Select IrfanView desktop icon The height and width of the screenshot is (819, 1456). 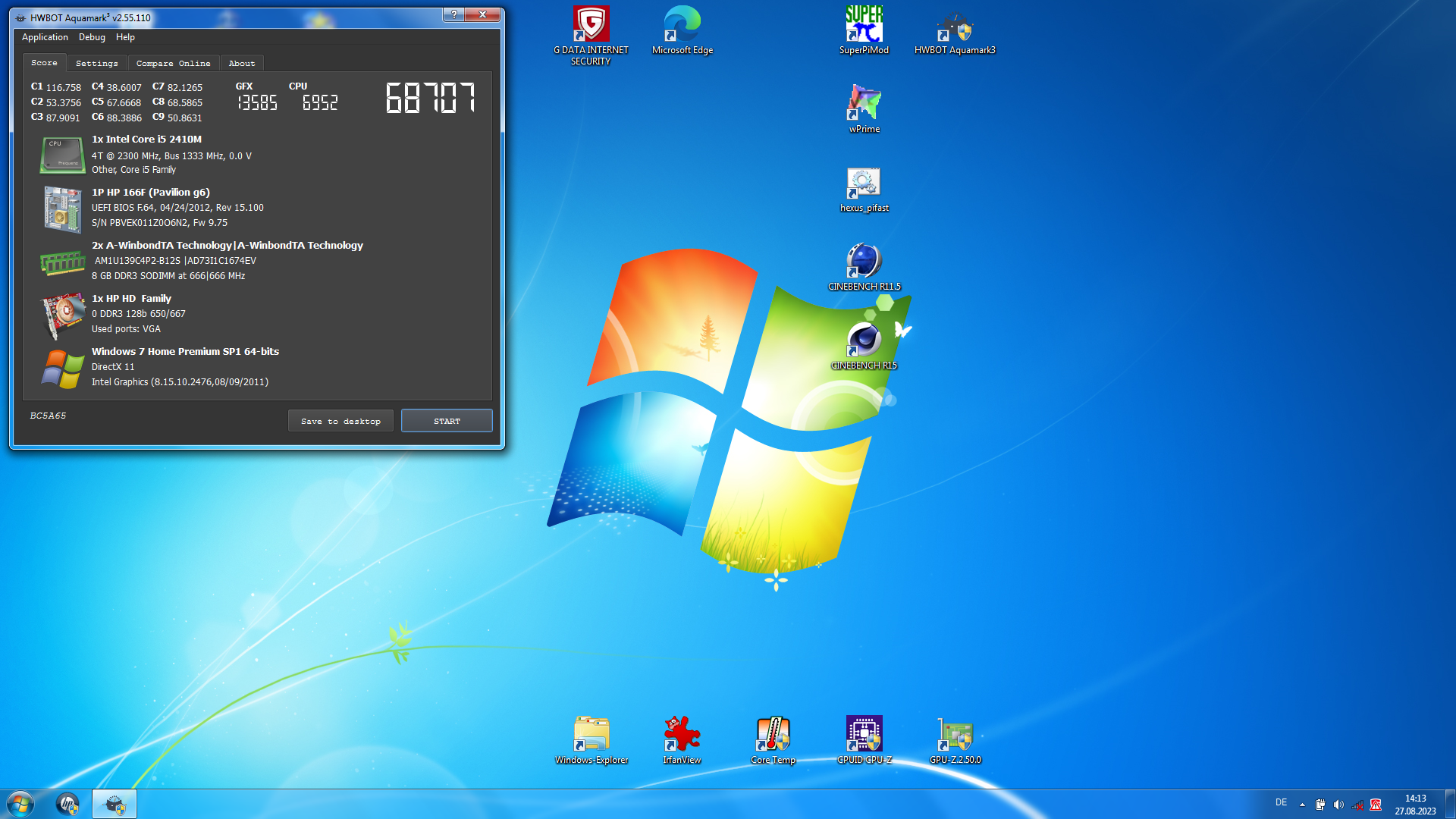coord(682,740)
